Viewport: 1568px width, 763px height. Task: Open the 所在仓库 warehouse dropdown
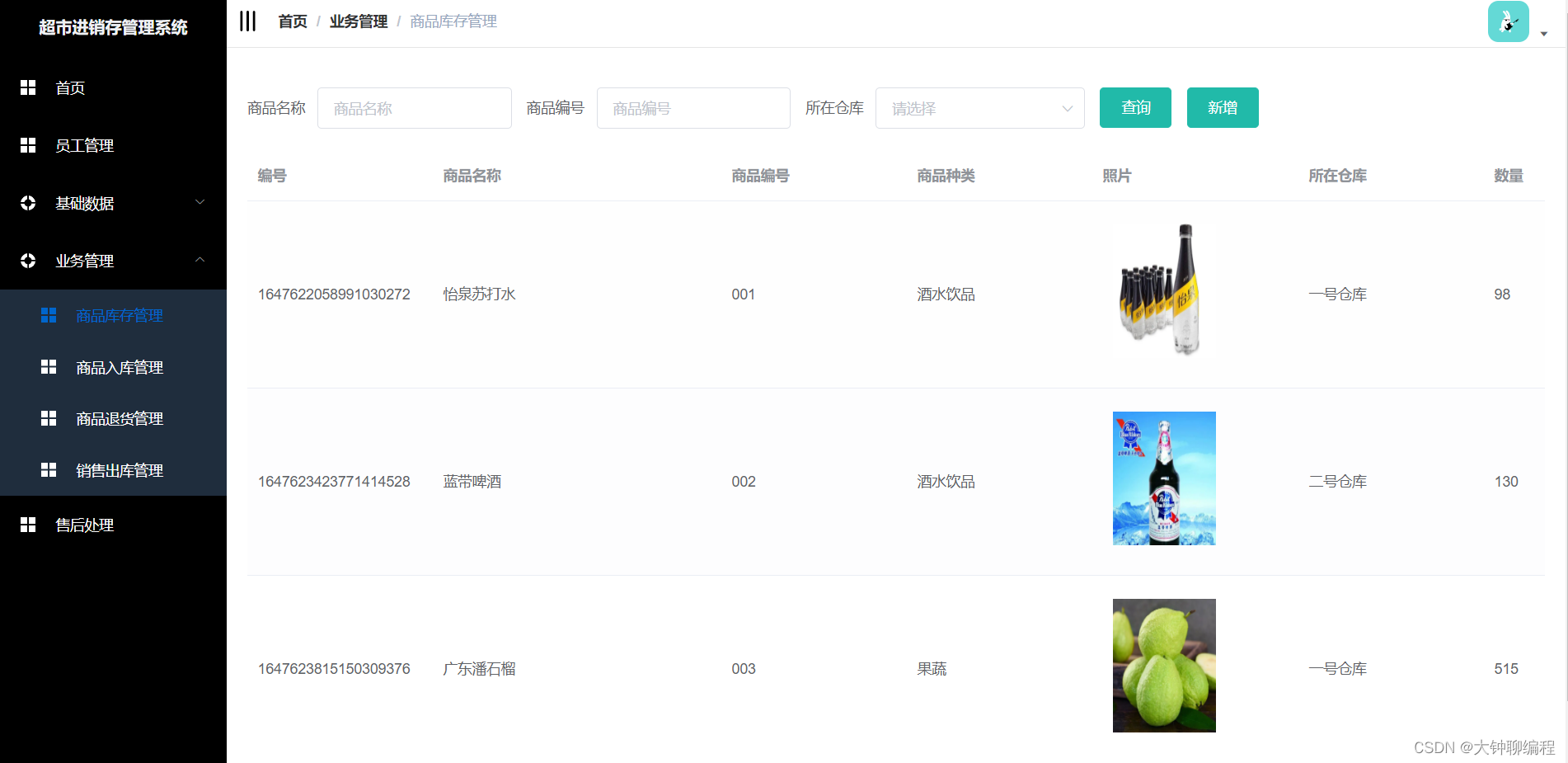tap(979, 108)
